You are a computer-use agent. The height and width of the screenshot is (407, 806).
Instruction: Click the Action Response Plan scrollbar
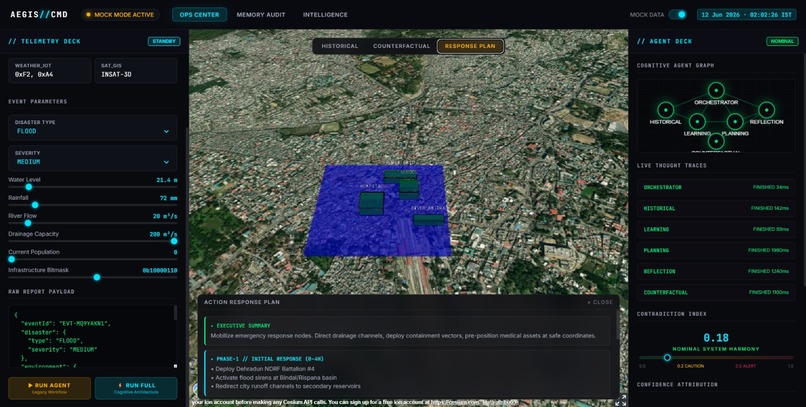(x=617, y=324)
